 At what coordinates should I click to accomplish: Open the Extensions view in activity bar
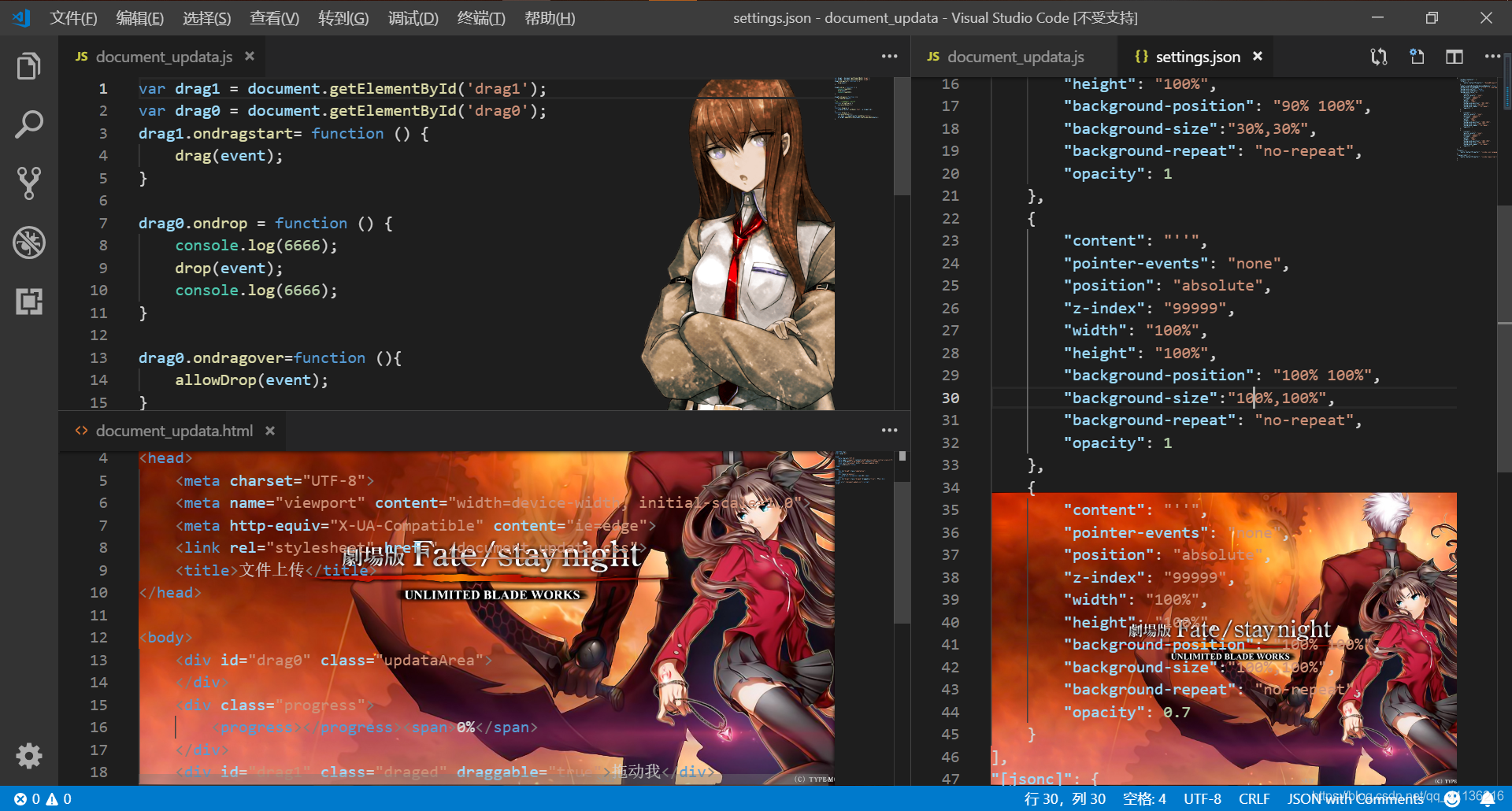tap(29, 302)
